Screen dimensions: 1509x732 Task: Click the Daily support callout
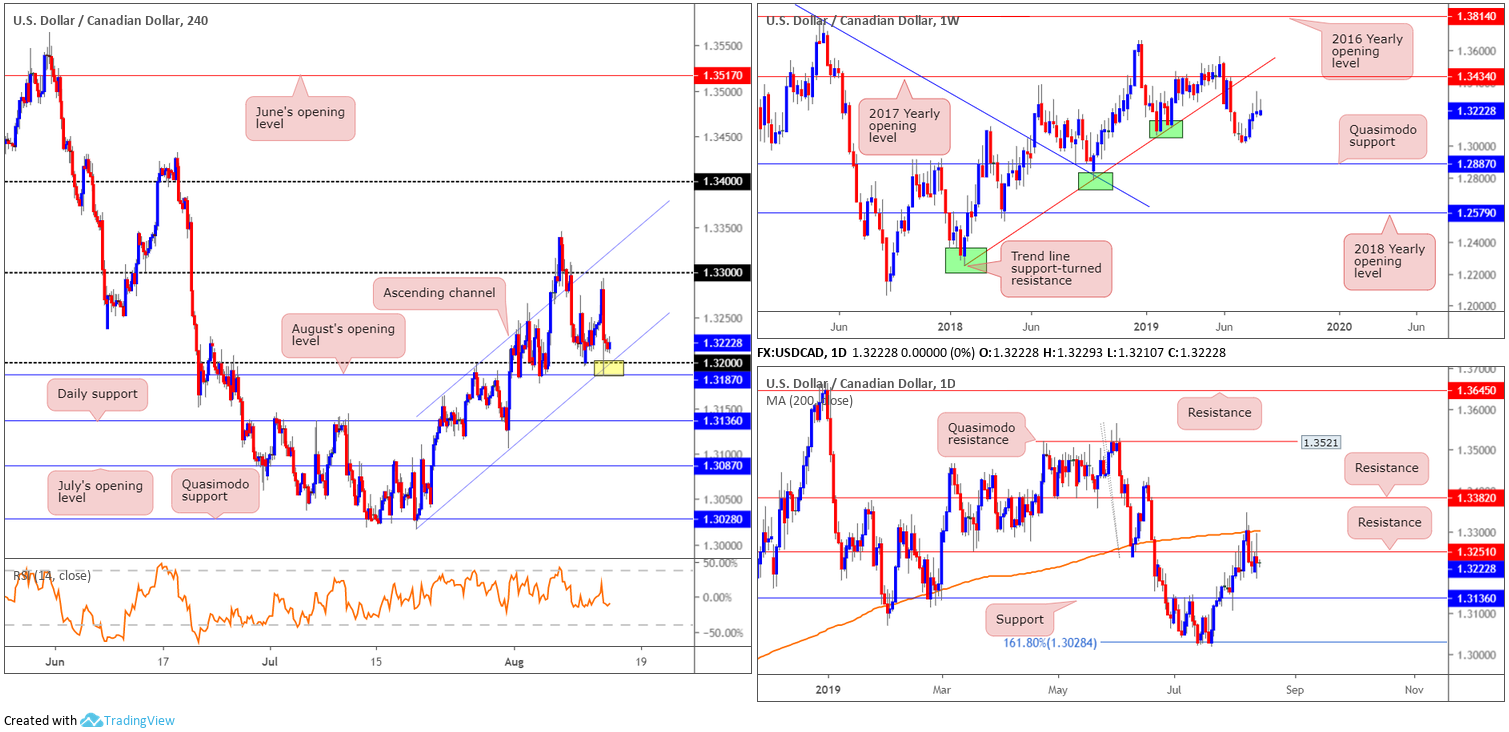97,394
